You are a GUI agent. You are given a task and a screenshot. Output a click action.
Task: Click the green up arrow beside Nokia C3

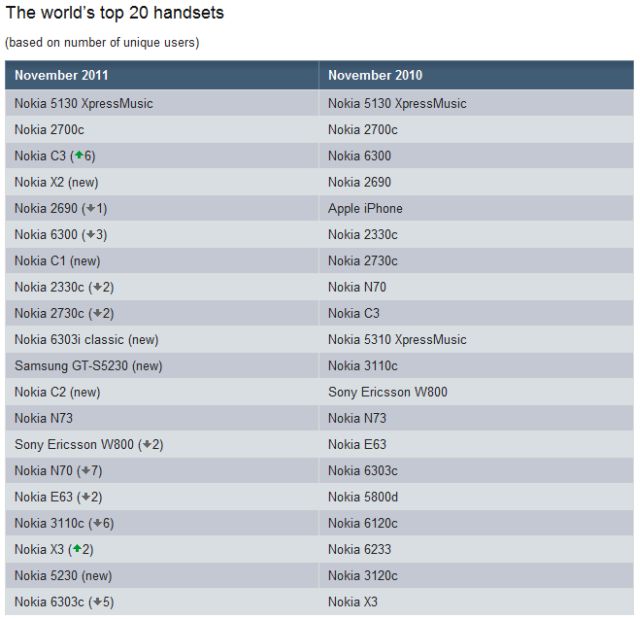tap(79, 155)
